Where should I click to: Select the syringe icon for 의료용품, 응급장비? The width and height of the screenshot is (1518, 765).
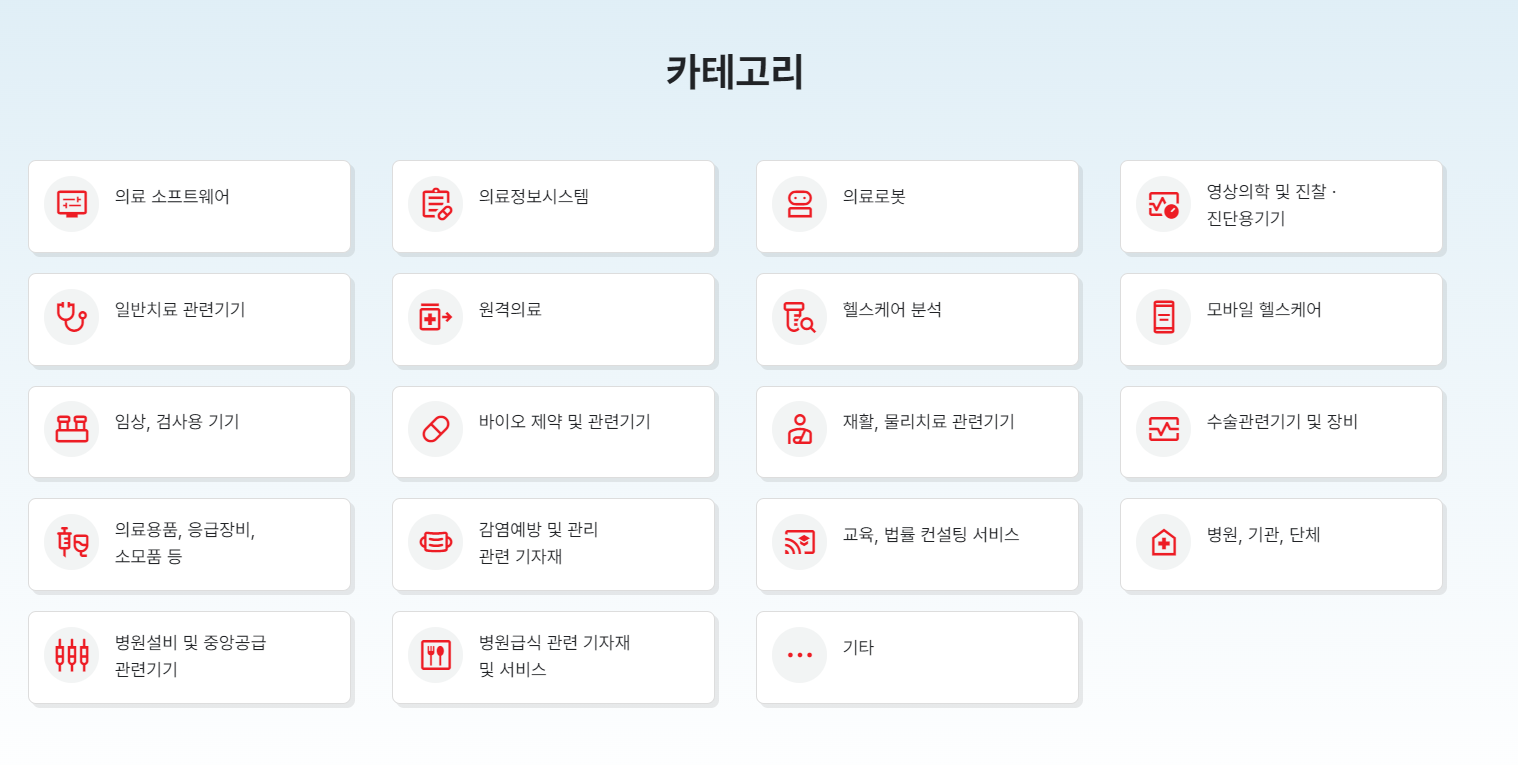(x=72, y=542)
